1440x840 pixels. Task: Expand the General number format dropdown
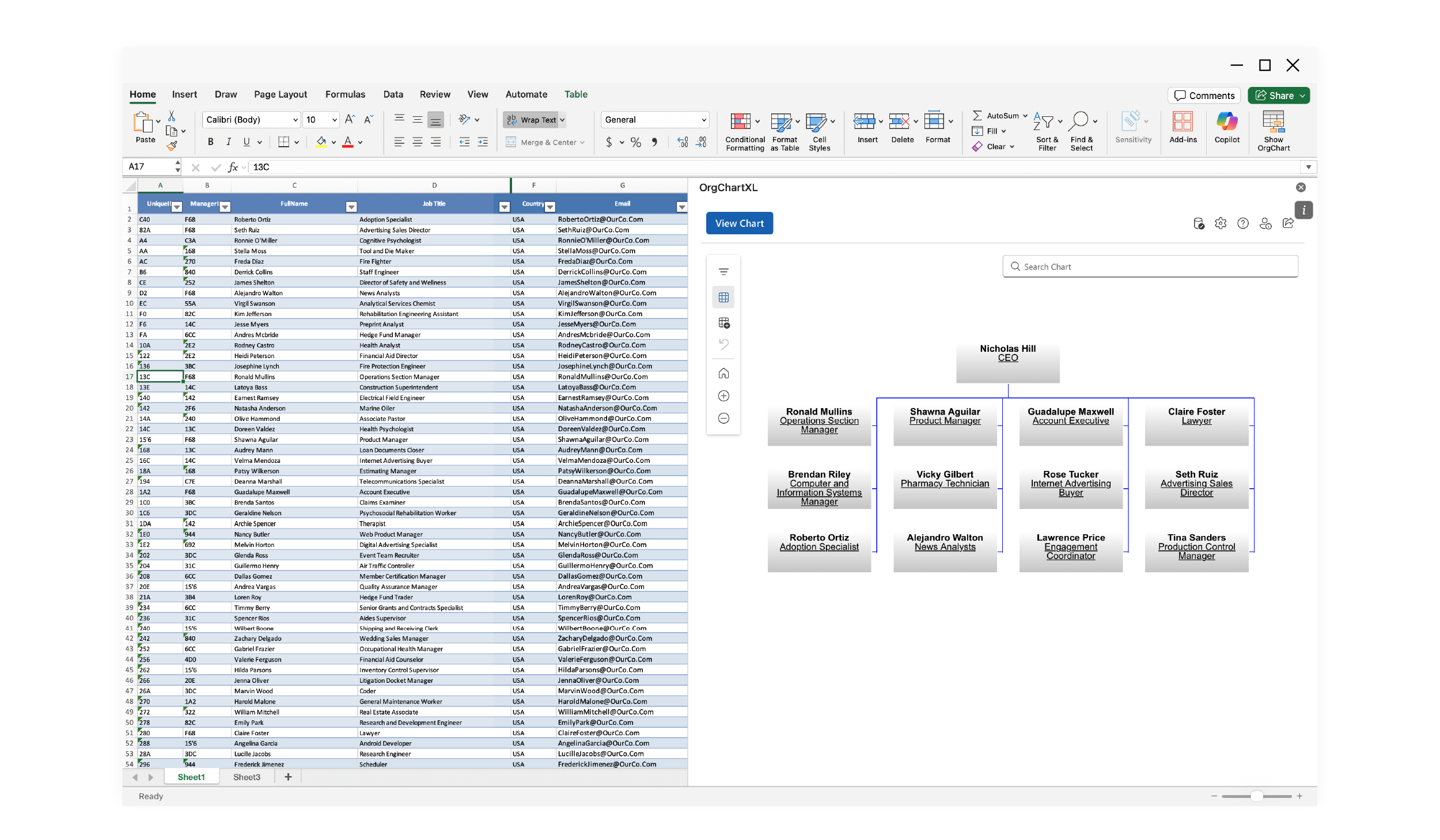(x=703, y=120)
